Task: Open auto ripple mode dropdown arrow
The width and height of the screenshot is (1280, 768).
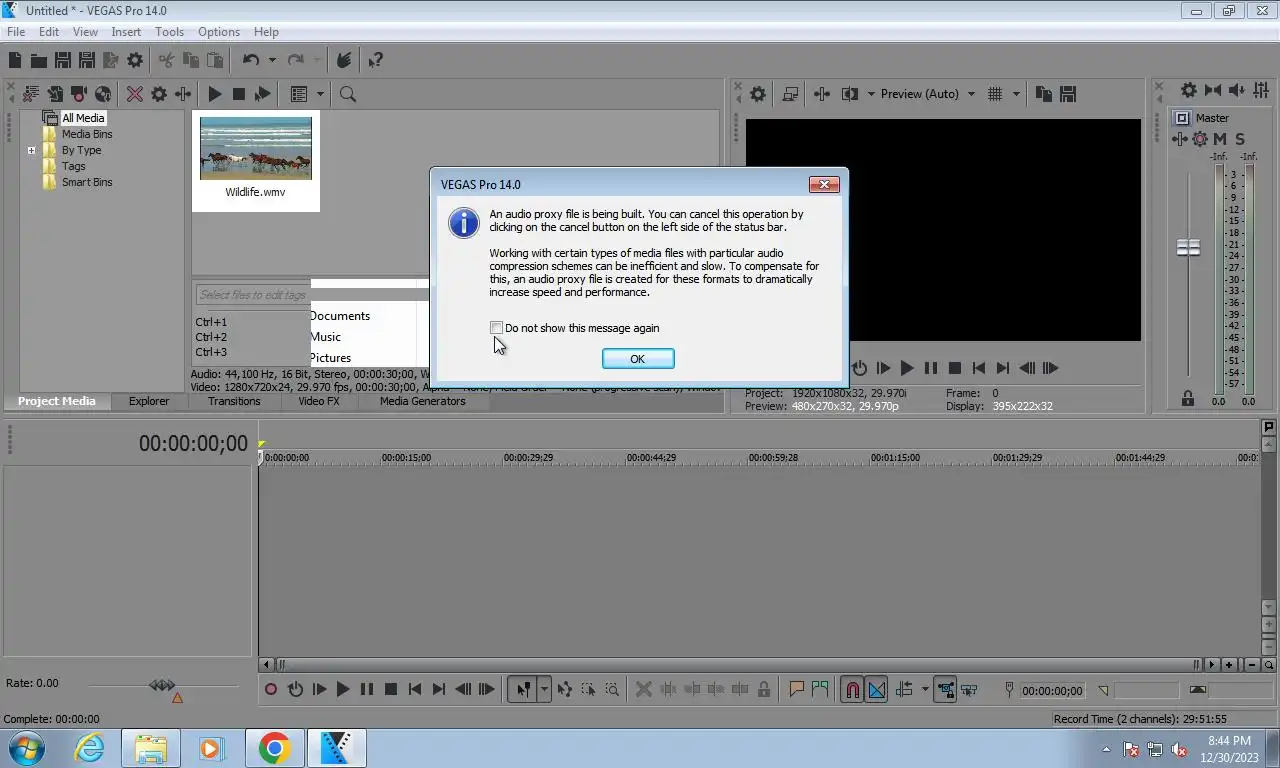Action: click(x=924, y=689)
